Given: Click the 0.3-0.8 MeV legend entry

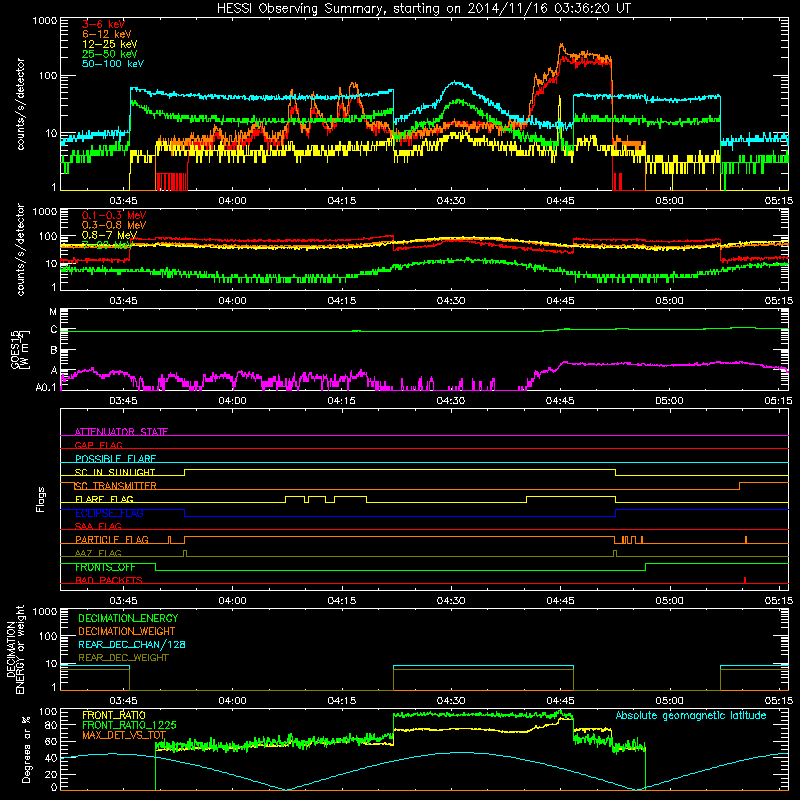Looking at the screenshot, I should coord(114,225).
